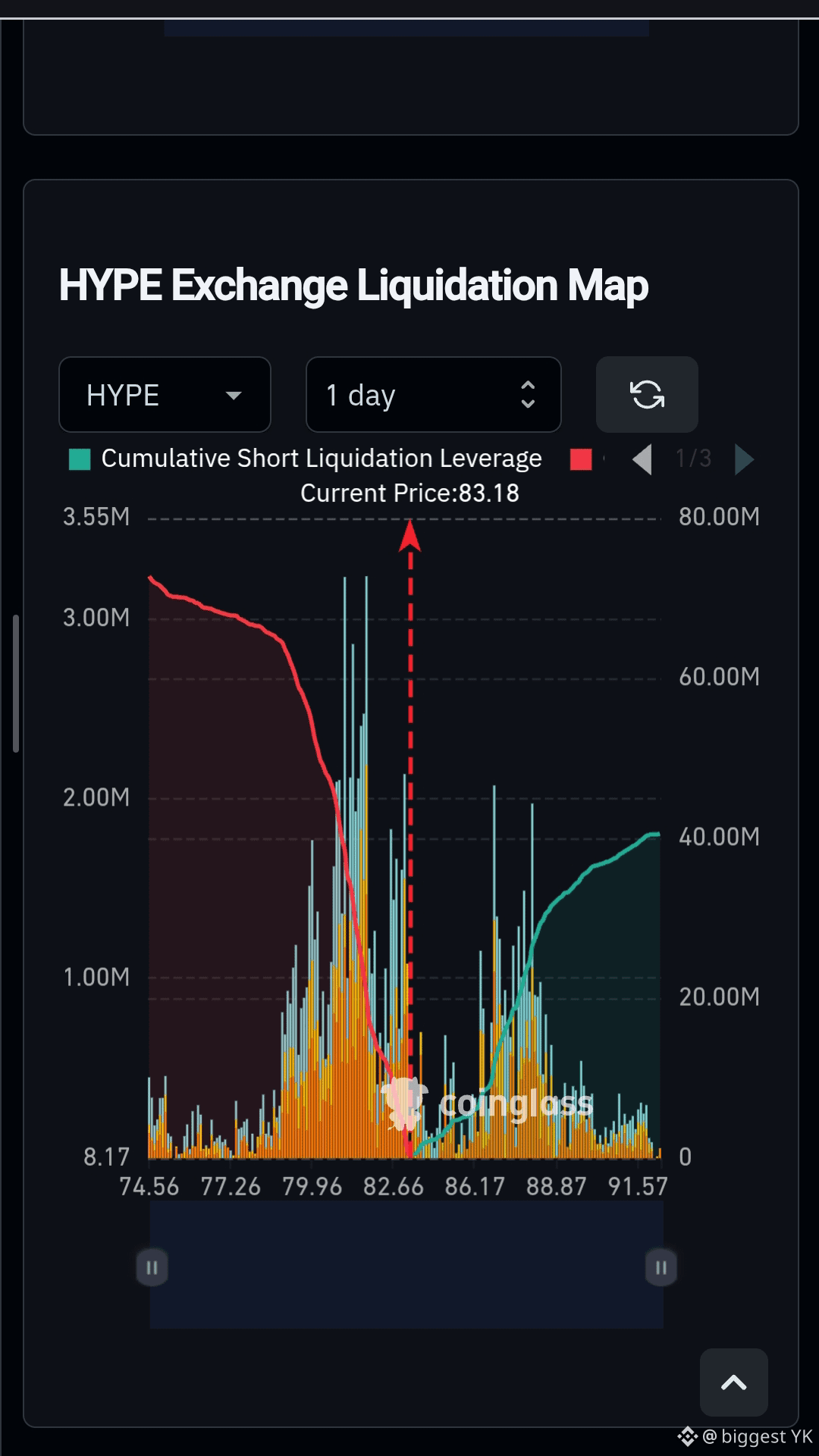Screen dimensions: 819x1456
Task: Click the 82.66 x-axis price label
Action: point(394,1186)
